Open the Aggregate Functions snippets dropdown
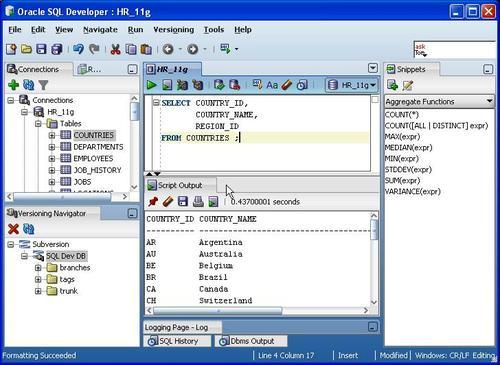The height and width of the screenshot is (365, 500). tap(489, 101)
